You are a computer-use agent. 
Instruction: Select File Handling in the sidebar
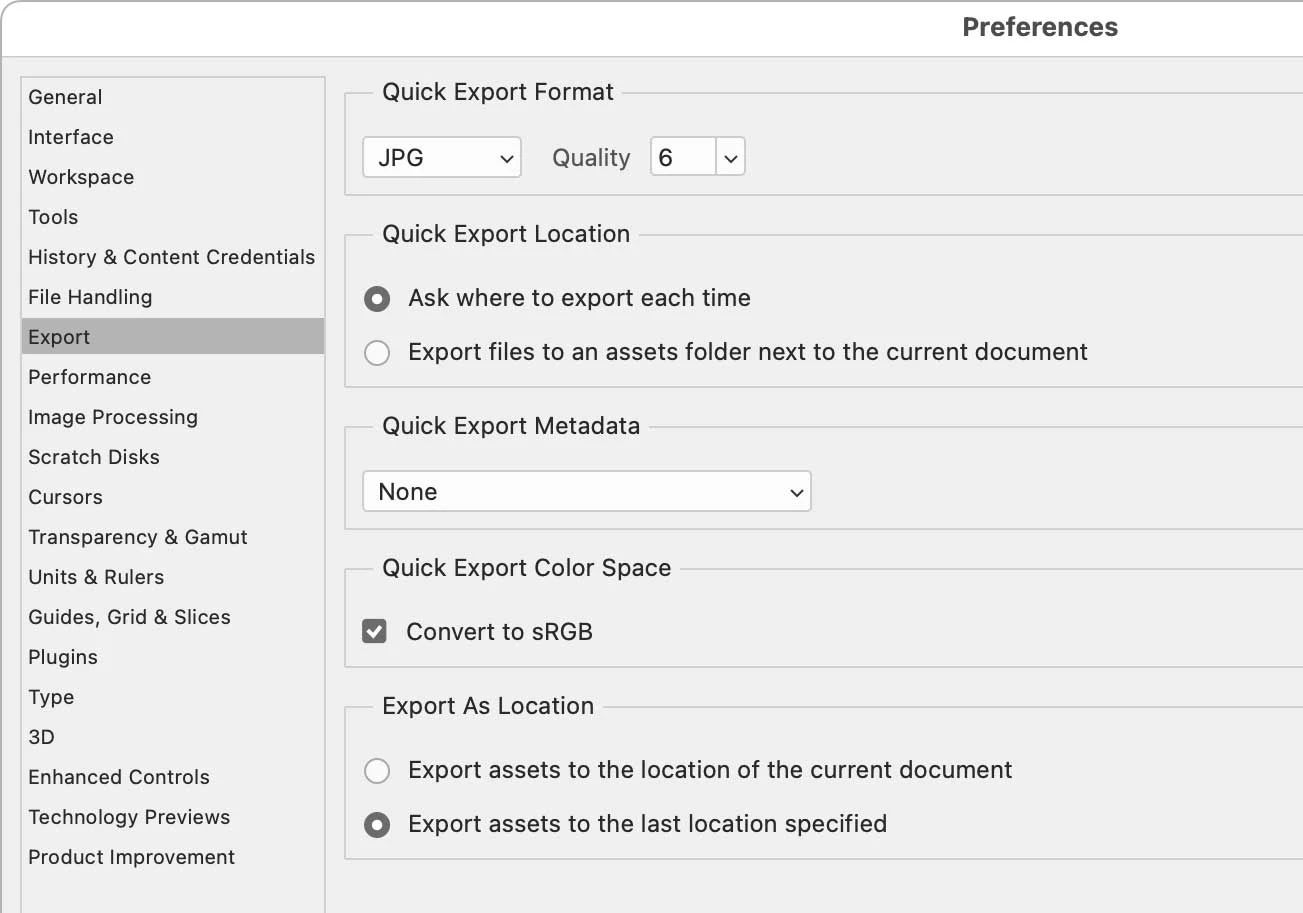tap(90, 297)
